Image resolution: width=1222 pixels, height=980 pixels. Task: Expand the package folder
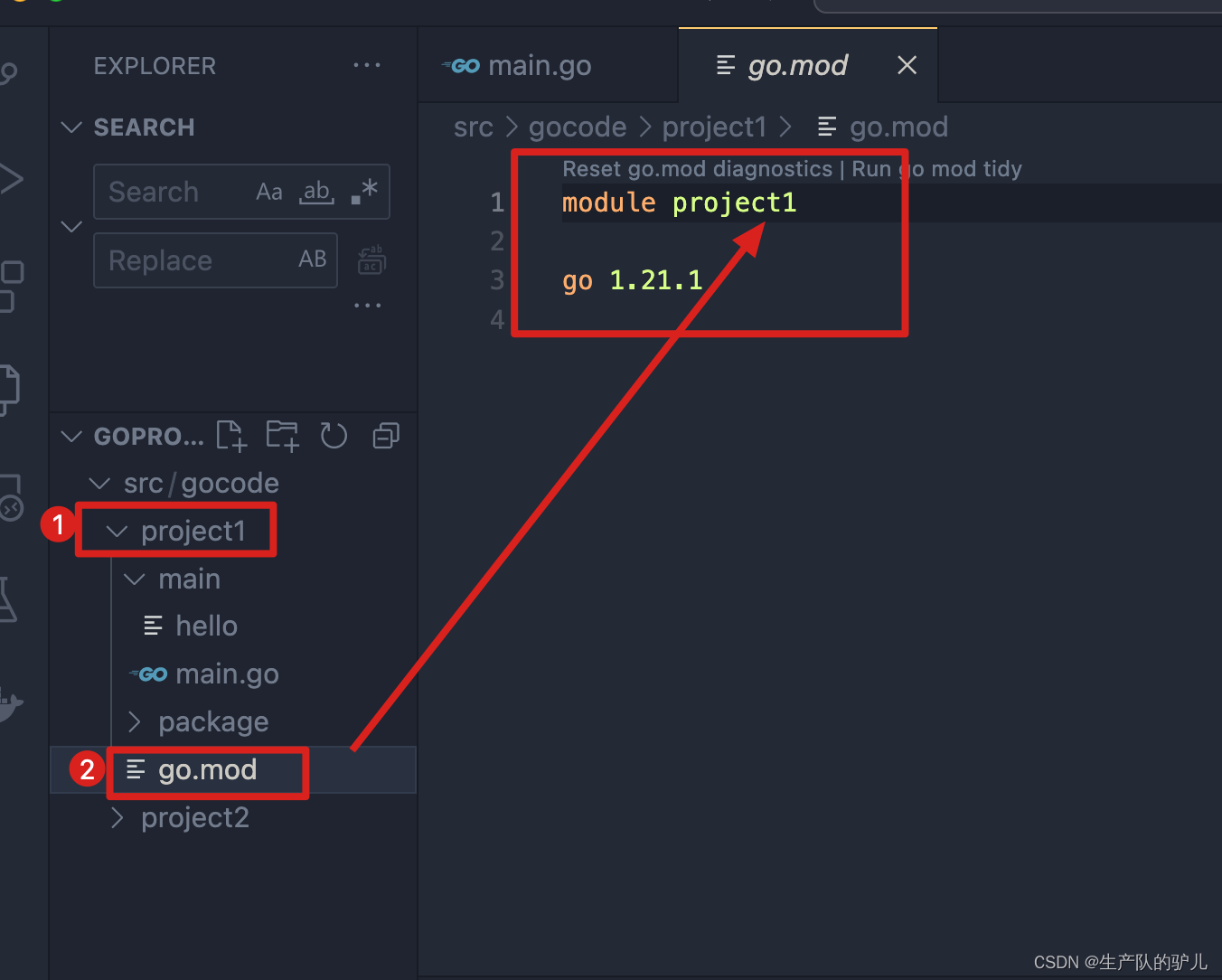pos(197,721)
